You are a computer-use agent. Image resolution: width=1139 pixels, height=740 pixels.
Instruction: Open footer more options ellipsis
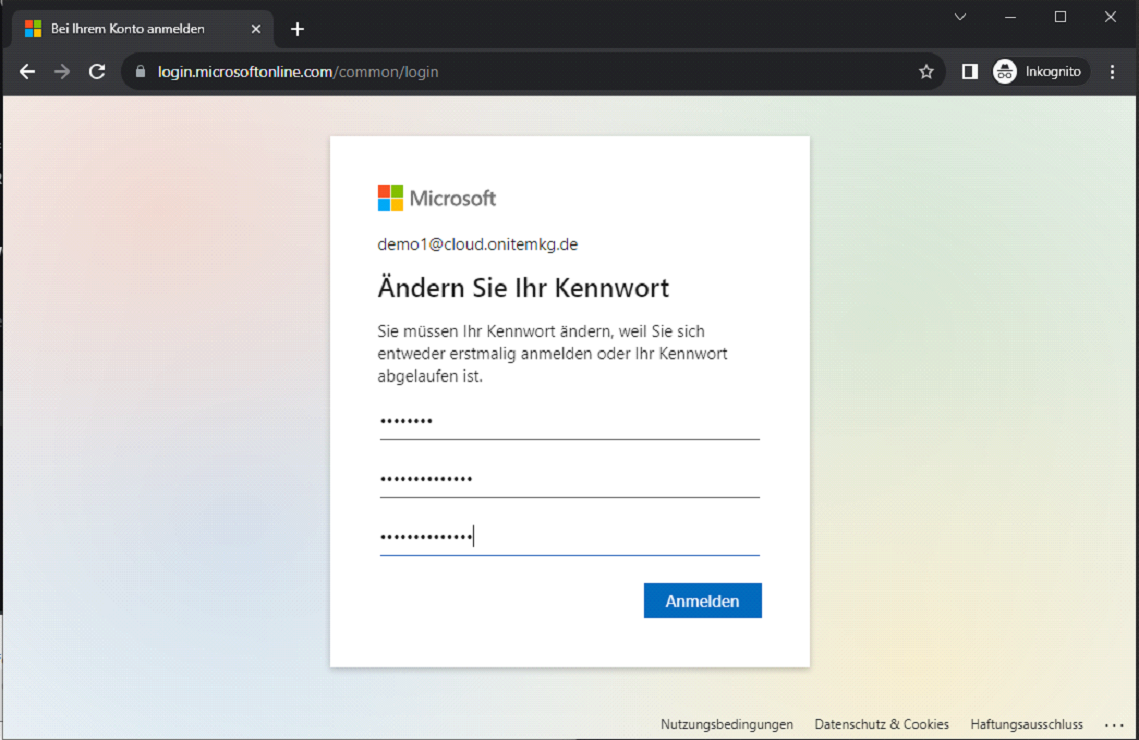click(1114, 725)
